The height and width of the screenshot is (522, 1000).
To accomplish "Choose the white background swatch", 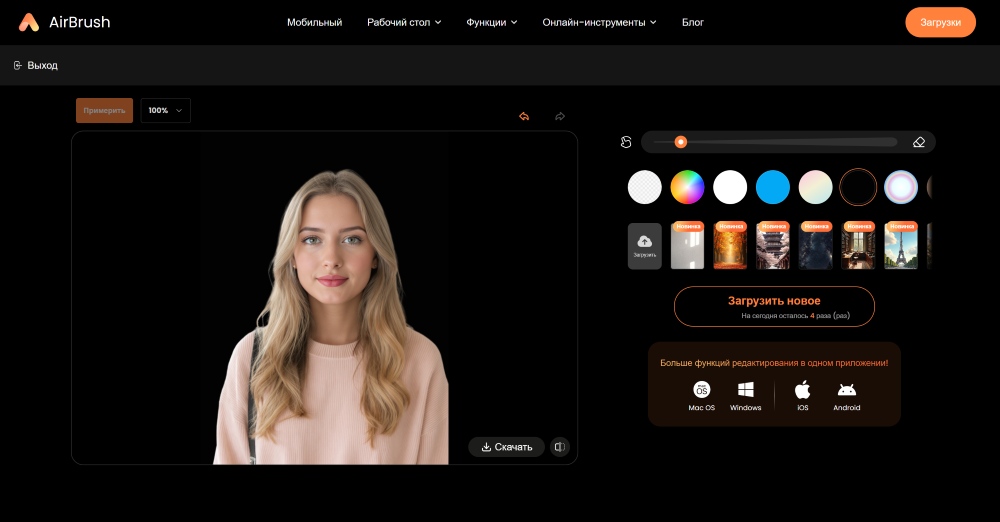I will coord(730,187).
